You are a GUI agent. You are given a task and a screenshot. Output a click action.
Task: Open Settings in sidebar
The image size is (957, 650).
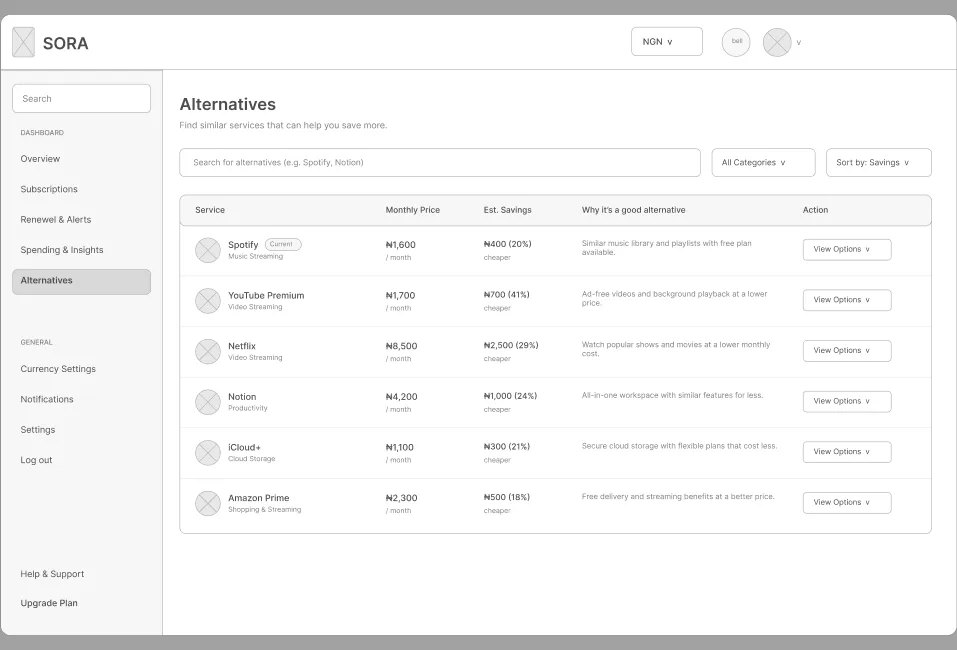click(38, 430)
